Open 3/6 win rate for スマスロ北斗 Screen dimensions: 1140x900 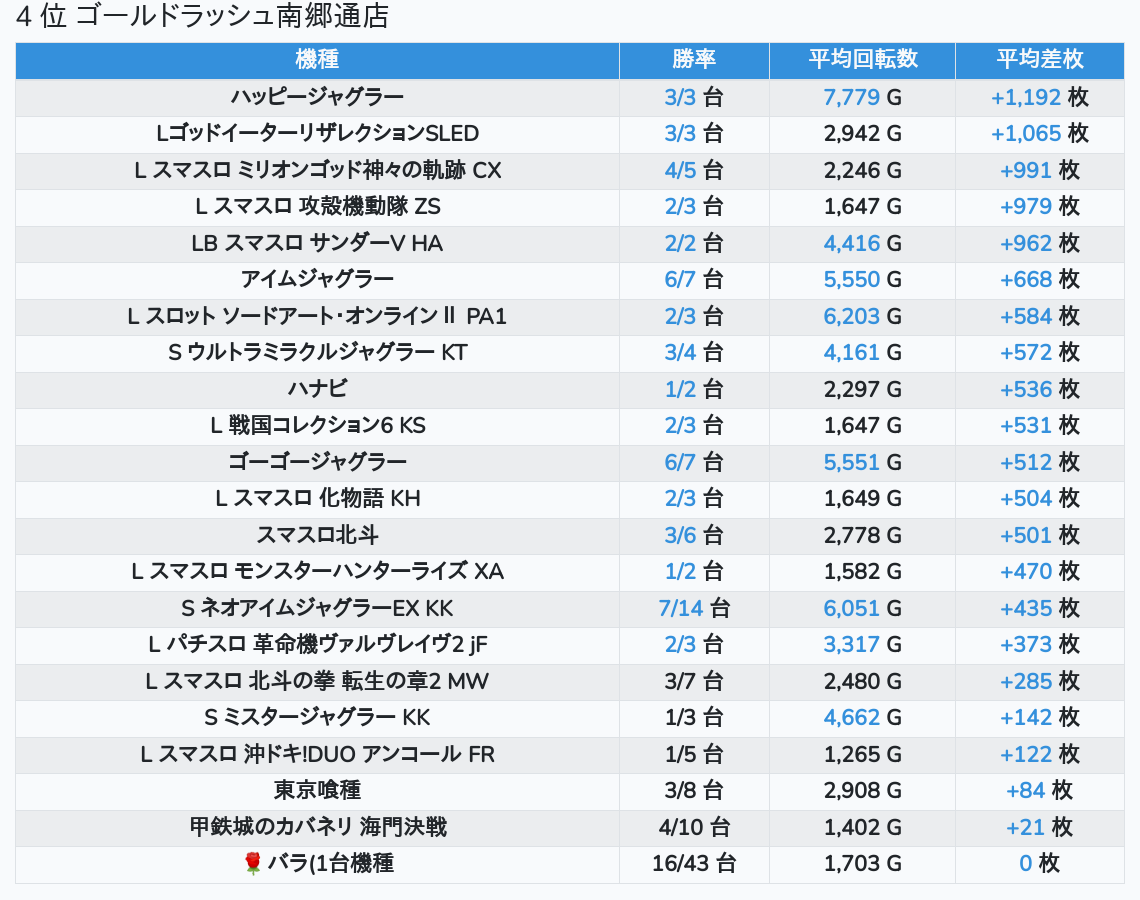pos(680,535)
